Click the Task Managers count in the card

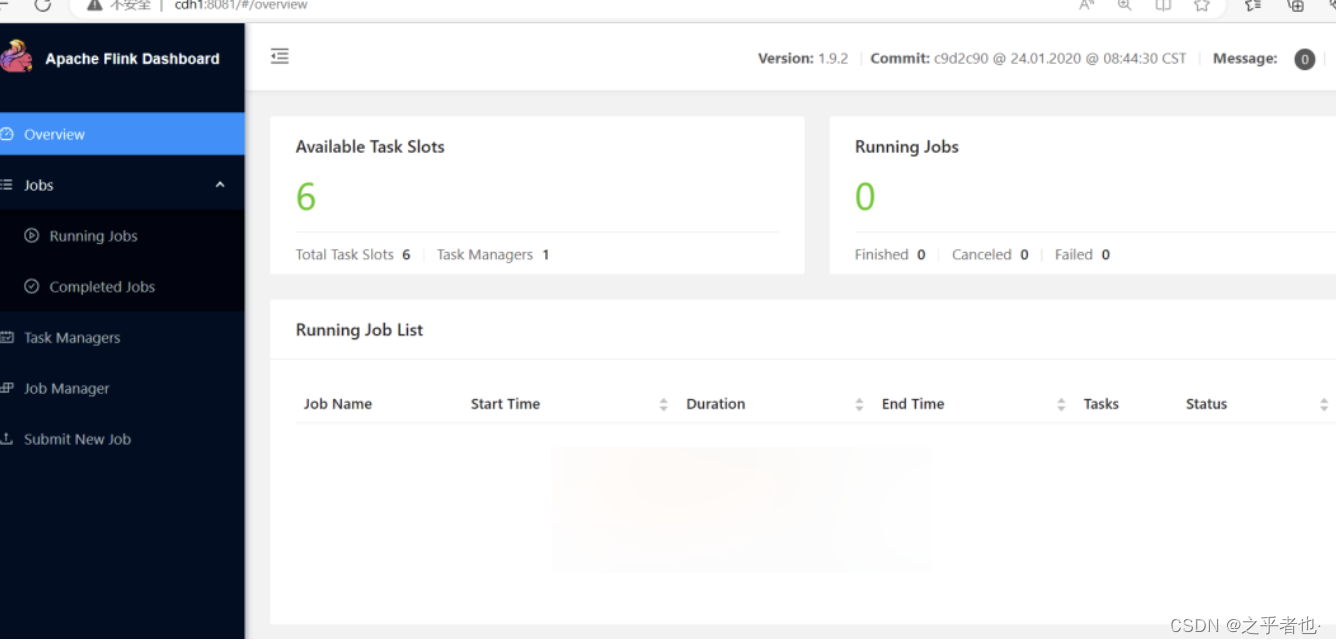click(x=546, y=255)
